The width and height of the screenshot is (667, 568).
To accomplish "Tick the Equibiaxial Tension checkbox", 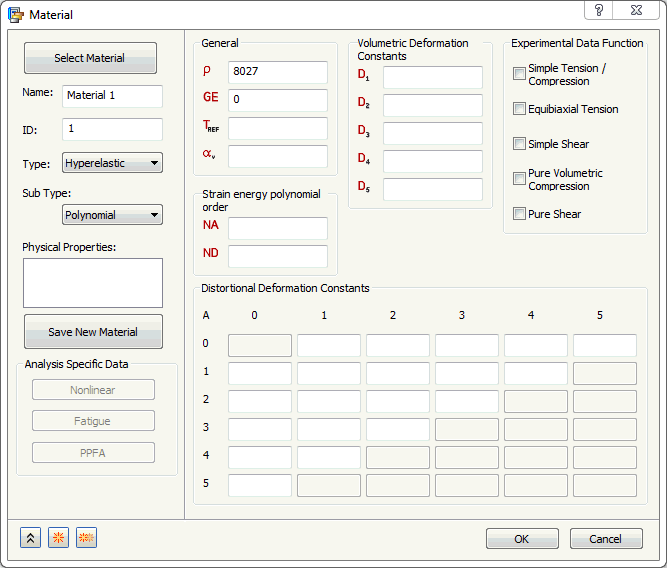I will [519, 109].
